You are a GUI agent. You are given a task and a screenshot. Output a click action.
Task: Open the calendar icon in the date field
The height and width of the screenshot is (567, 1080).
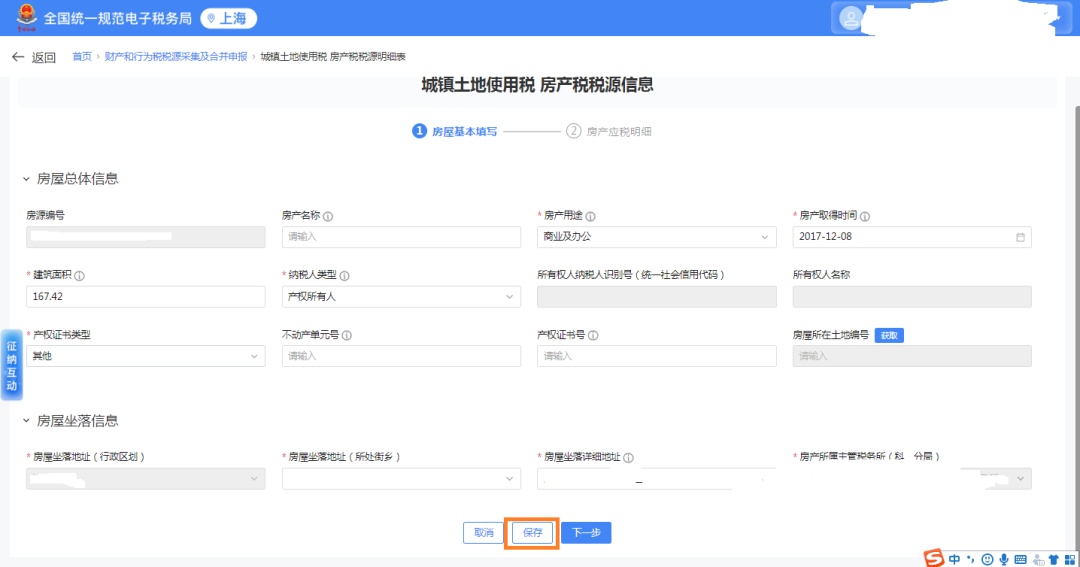[1020, 237]
